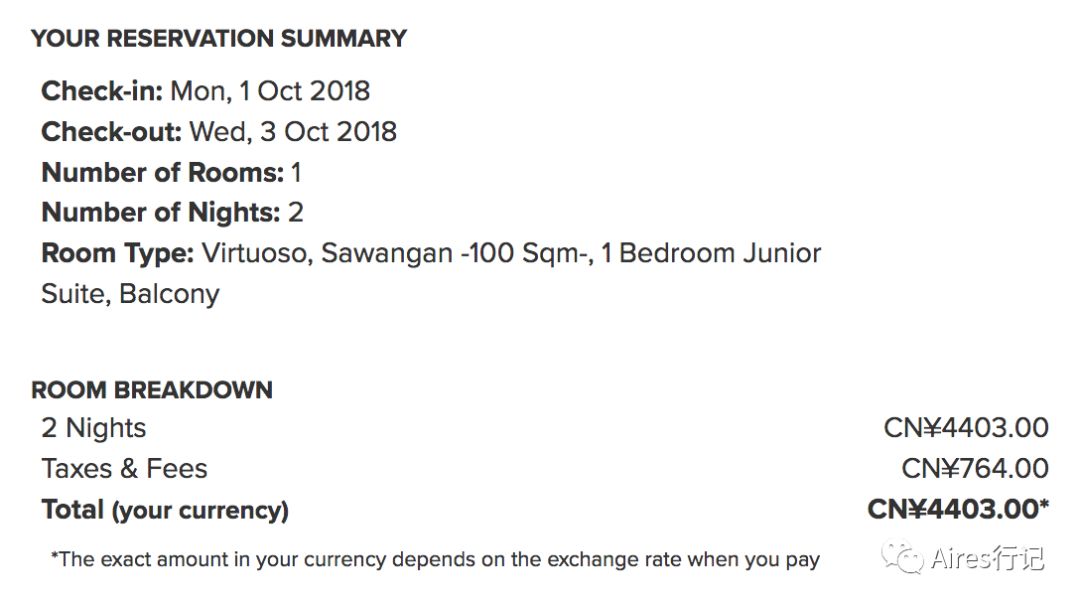1080x606 pixels.
Task: Click the Number of Rooms value
Action: 296,172
